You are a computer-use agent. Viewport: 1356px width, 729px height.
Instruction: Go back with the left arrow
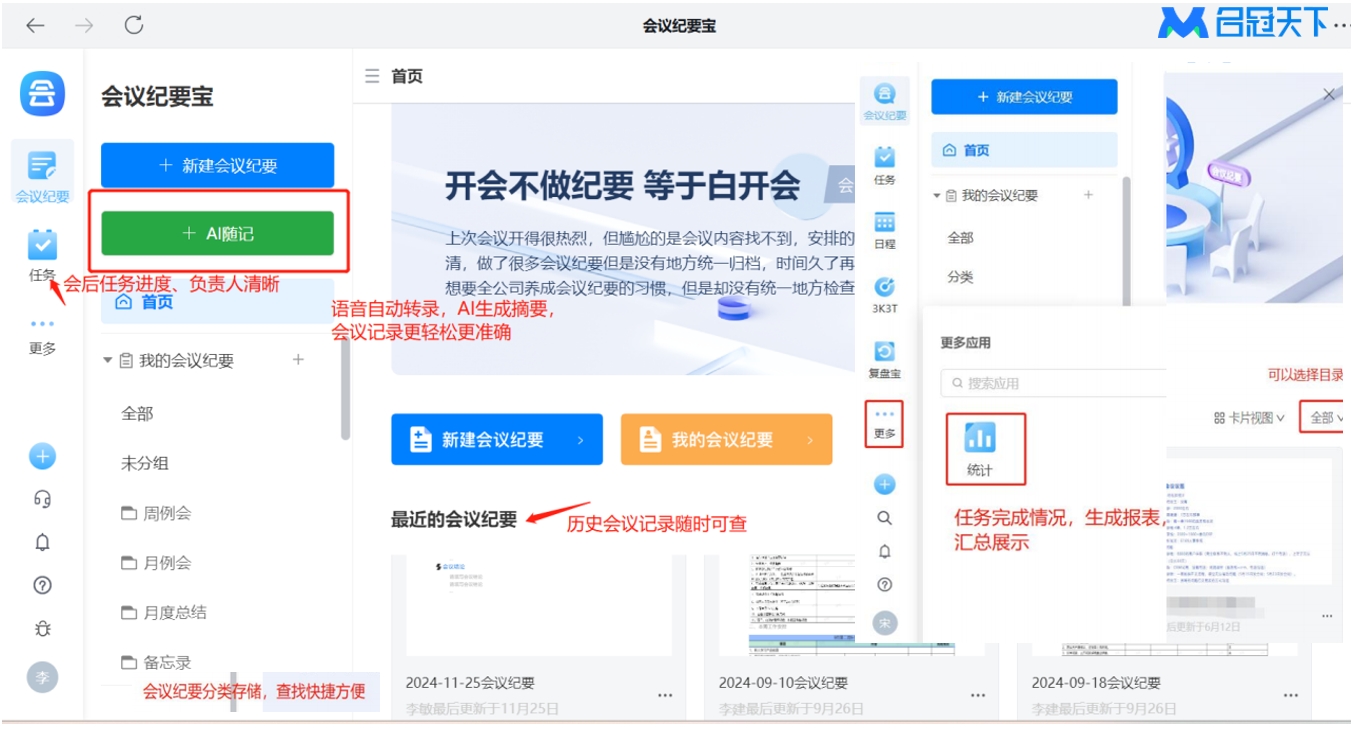(x=36, y=26)
